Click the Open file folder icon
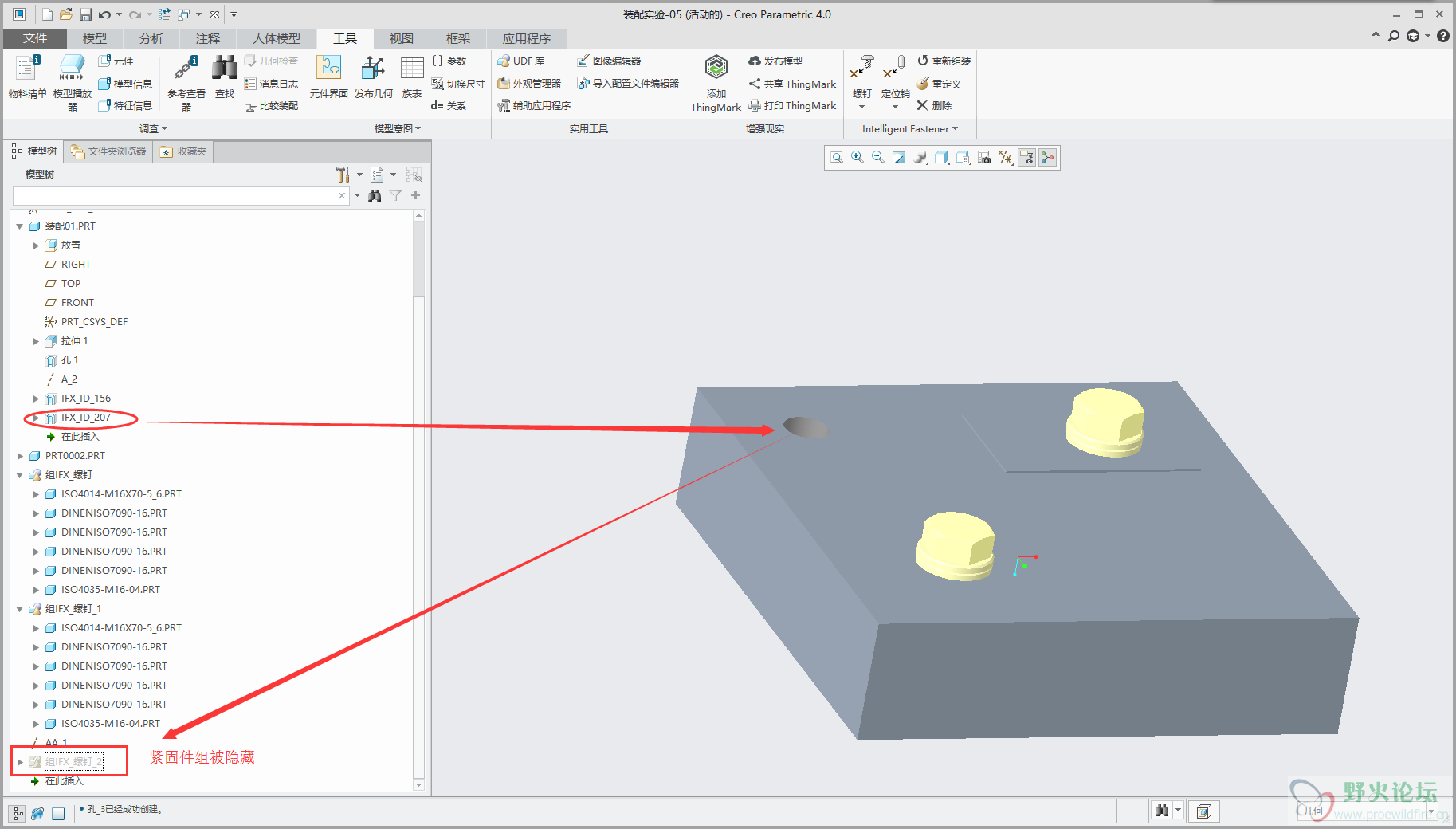Screen dimensions: 1456x829 tap(66, 14)
